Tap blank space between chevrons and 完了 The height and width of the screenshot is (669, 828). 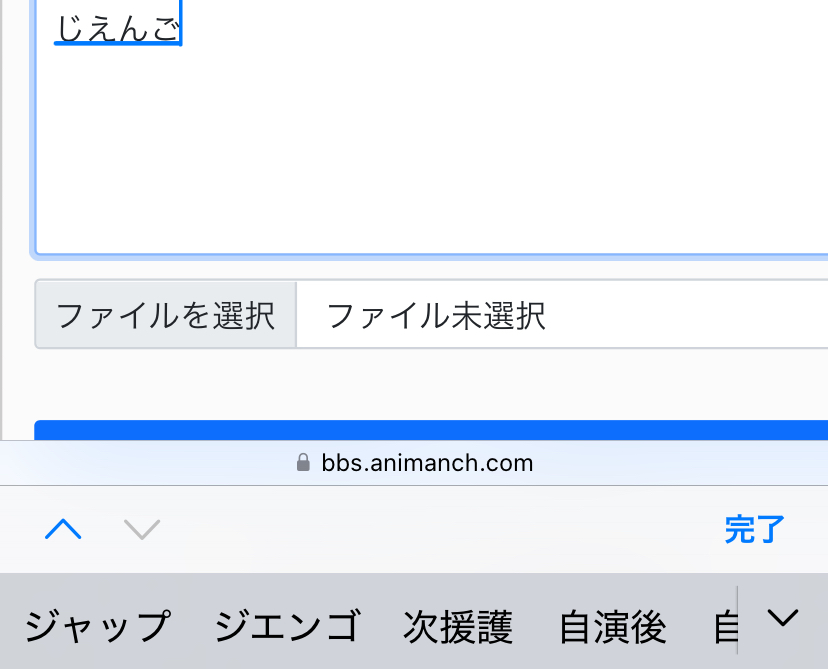440,529
